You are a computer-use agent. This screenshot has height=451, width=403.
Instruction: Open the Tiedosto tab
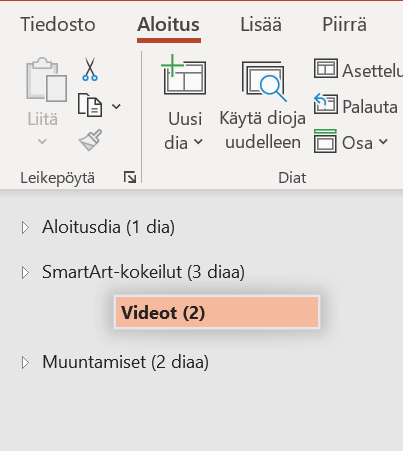[x=58, y=25]
